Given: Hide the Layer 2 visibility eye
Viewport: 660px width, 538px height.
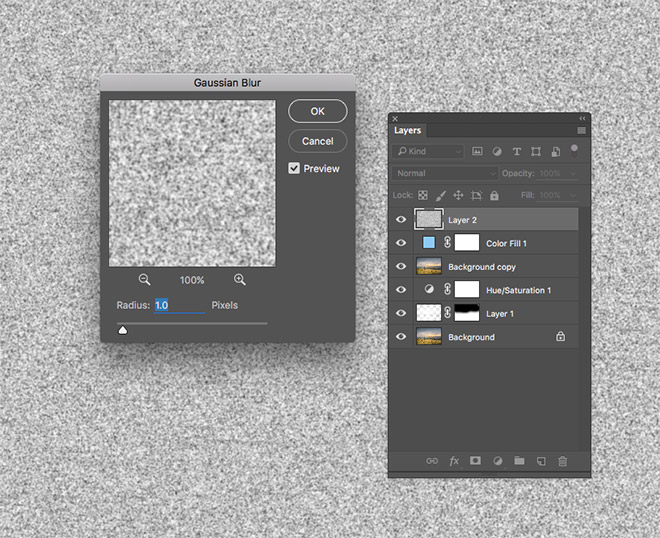Looking at the screenshot, I should [401, 219].
